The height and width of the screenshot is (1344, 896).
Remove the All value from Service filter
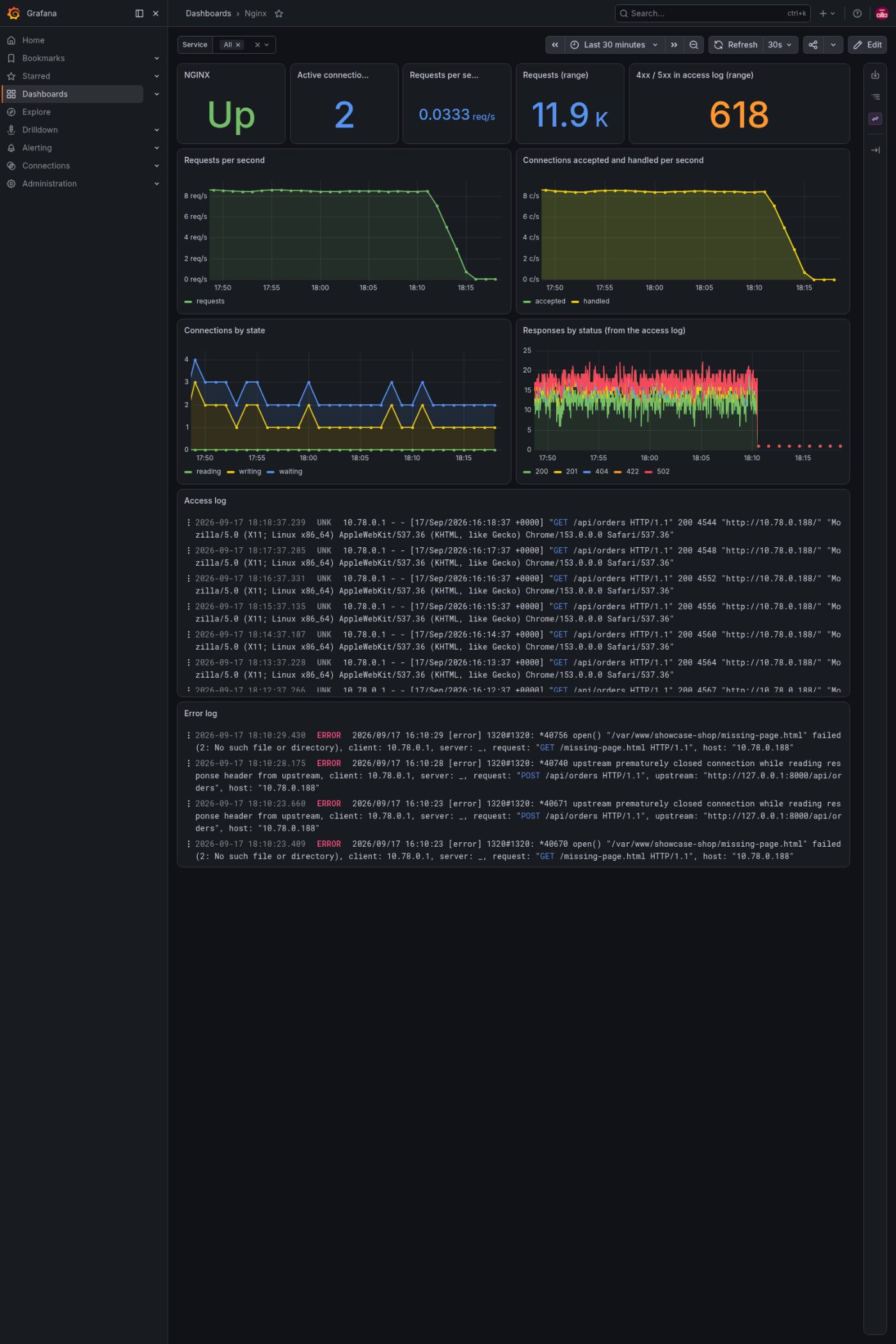click(x=238, y=45)
